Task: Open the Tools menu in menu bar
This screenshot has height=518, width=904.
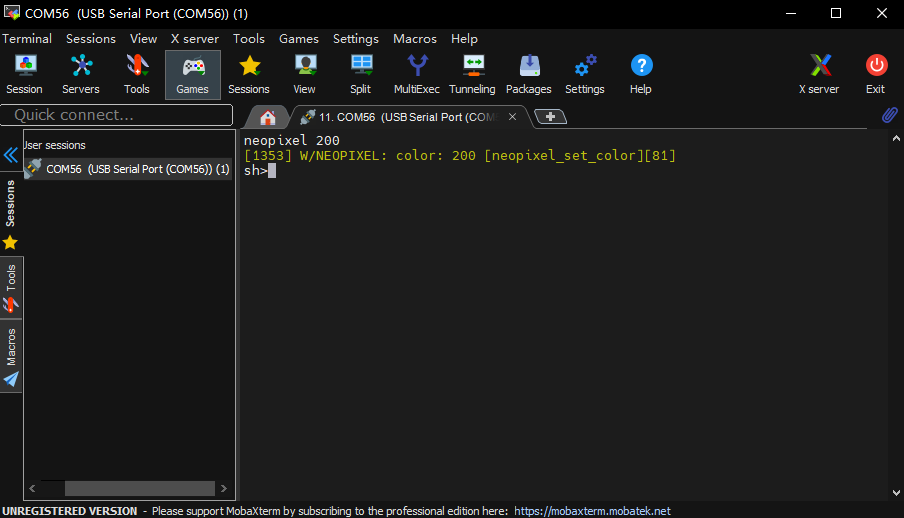Action: coord(248,39)
